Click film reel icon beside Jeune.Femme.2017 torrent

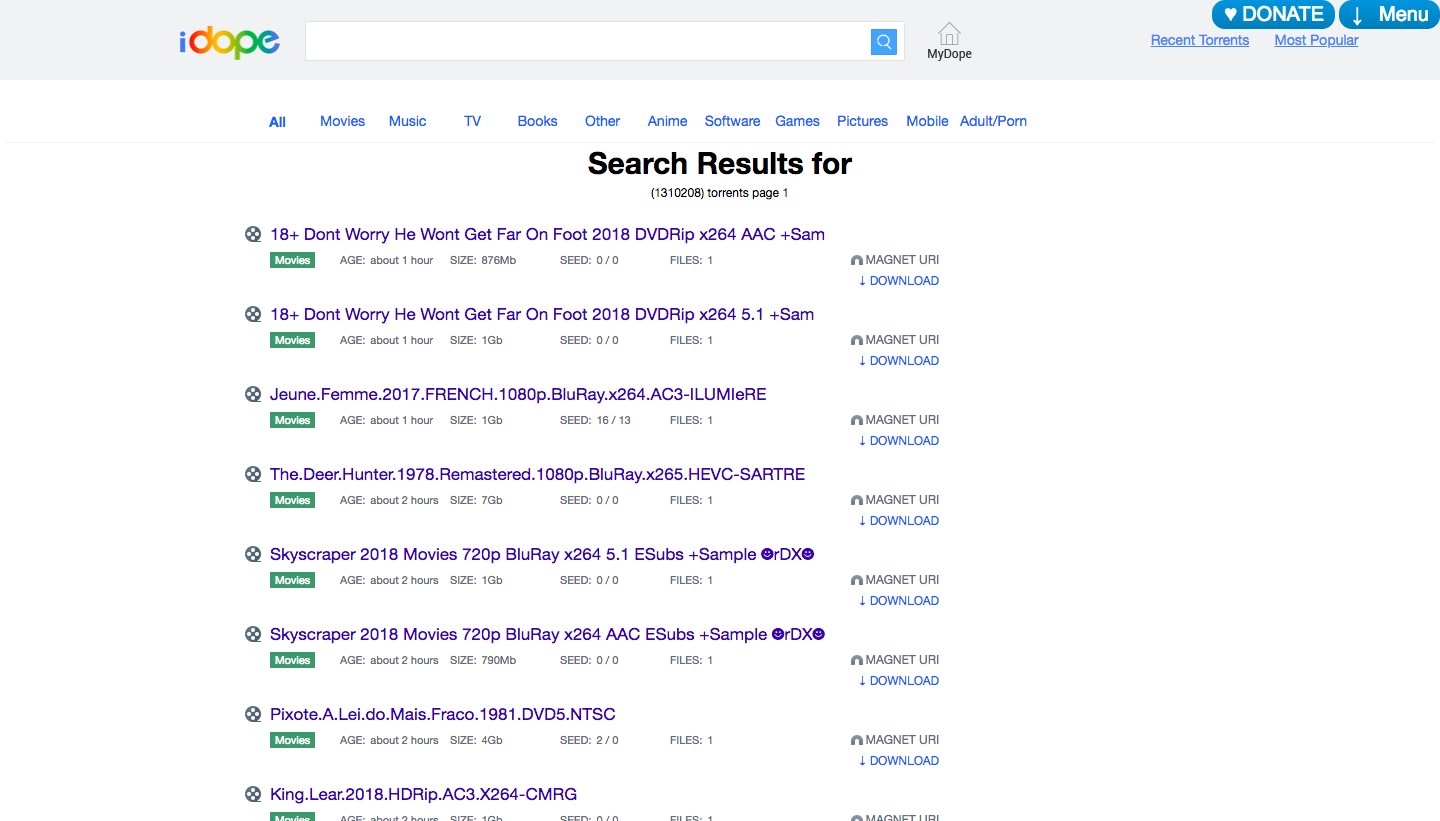tap(253, 394)
